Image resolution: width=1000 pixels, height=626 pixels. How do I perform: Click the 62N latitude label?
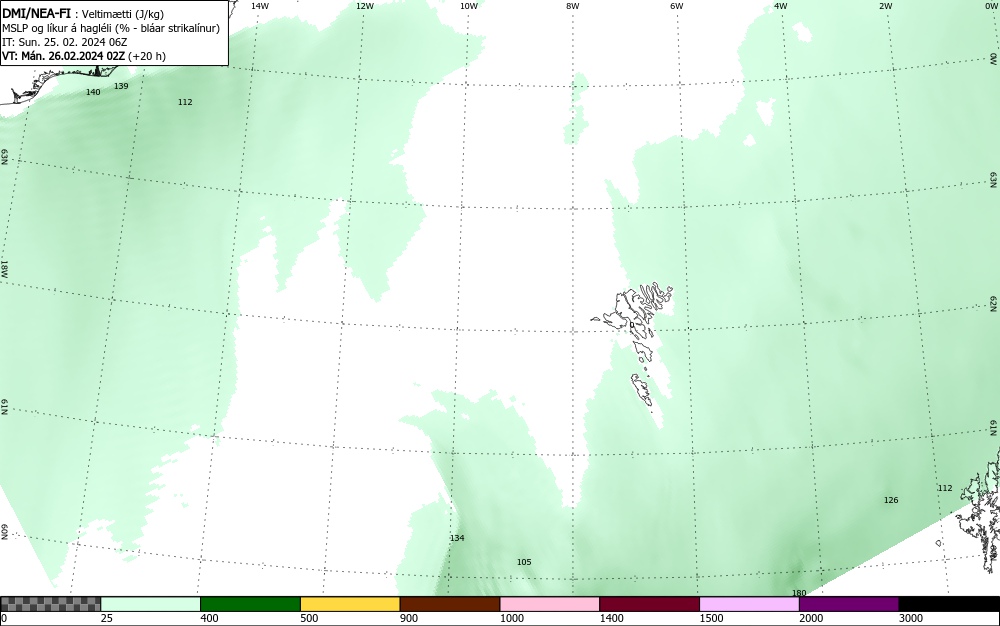(x=994, y=303)
